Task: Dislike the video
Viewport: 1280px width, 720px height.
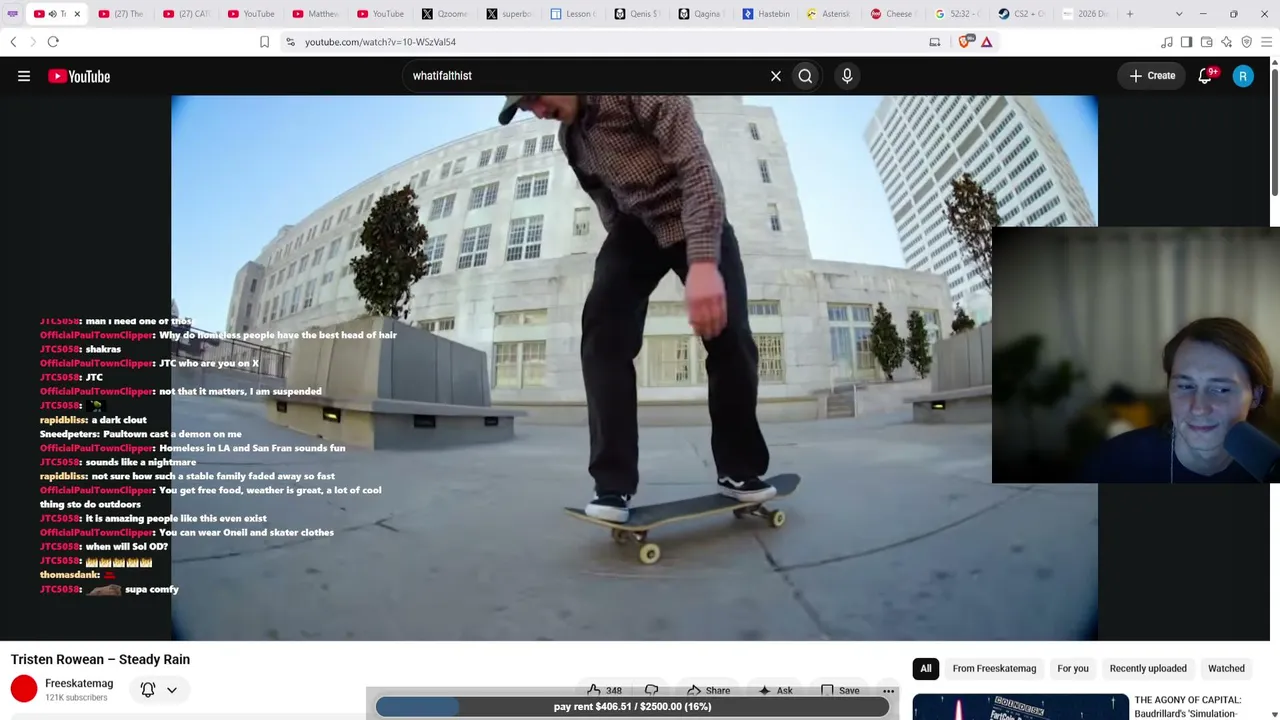Action: pyautogui.click(x=652, y=690)
